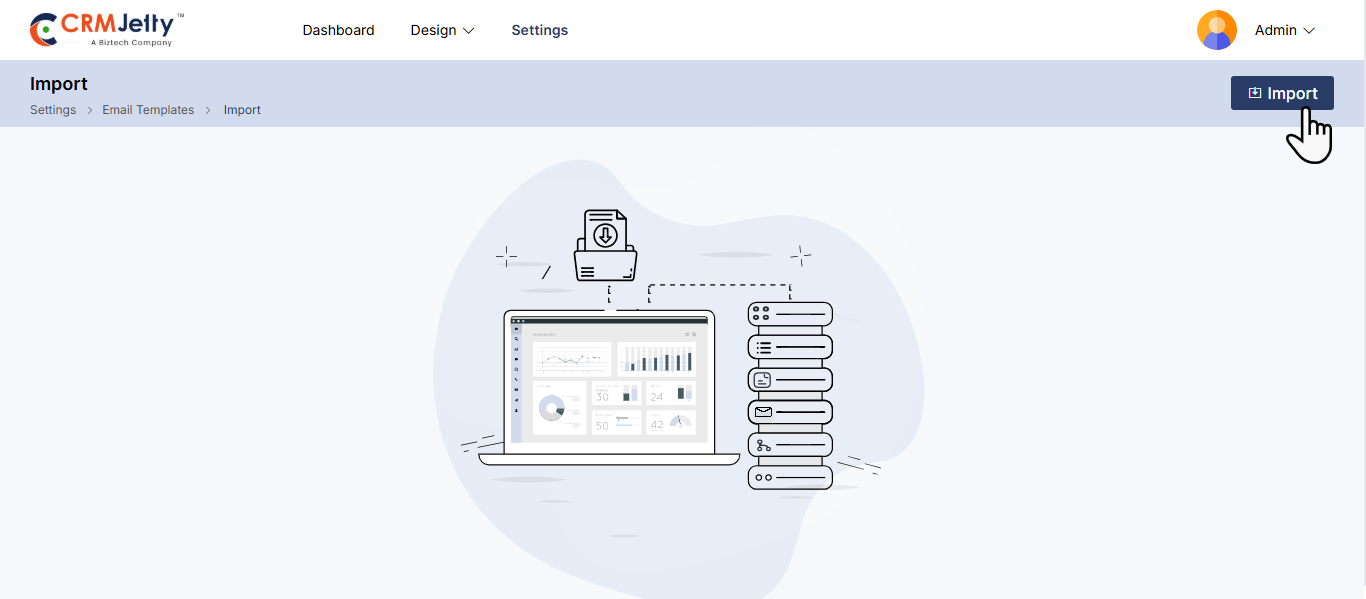The width and height of the screenshot is (1366, 599).
Task: Click the Admin username label
Action: point(1275,30)
